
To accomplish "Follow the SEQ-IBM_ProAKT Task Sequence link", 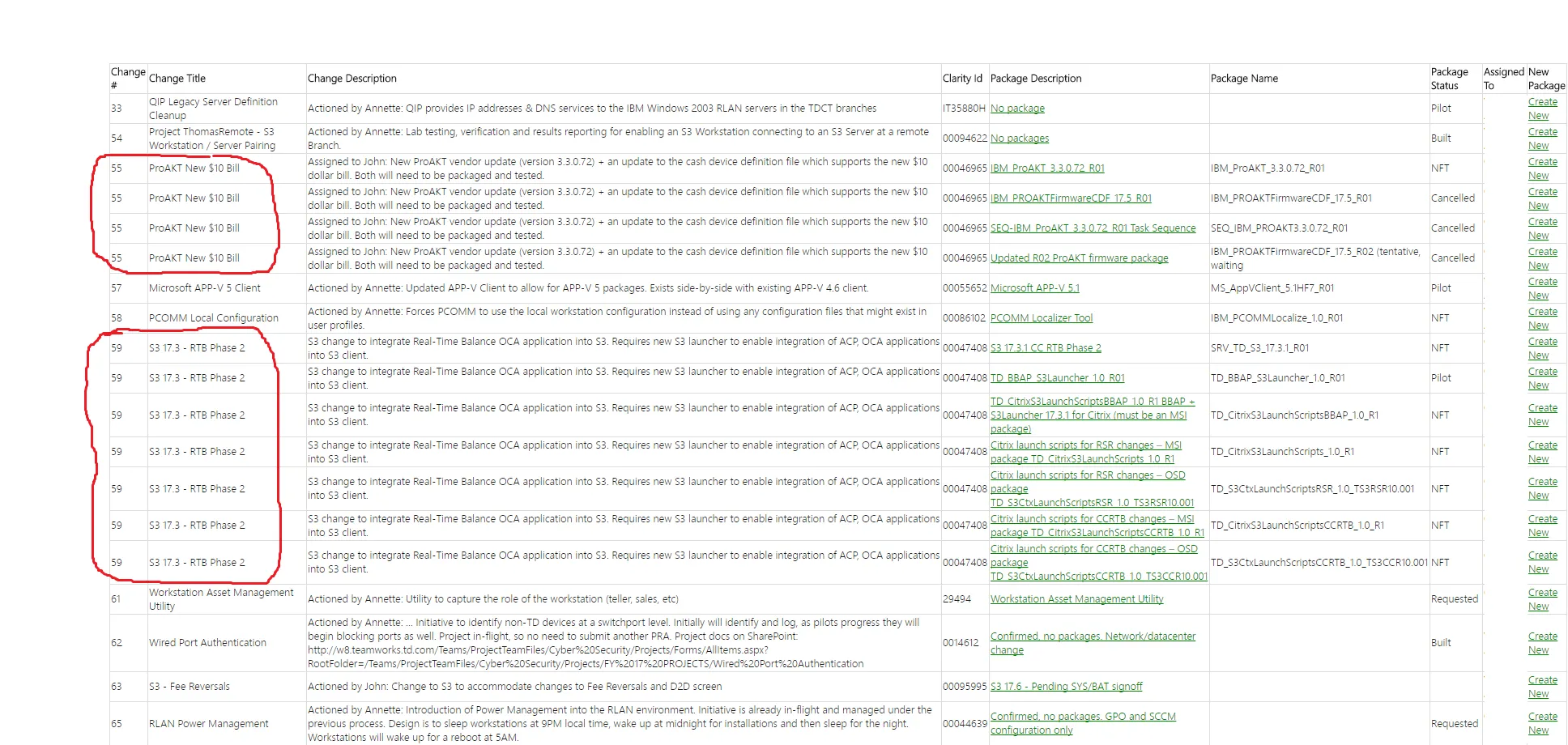I will click(1093, 228).
